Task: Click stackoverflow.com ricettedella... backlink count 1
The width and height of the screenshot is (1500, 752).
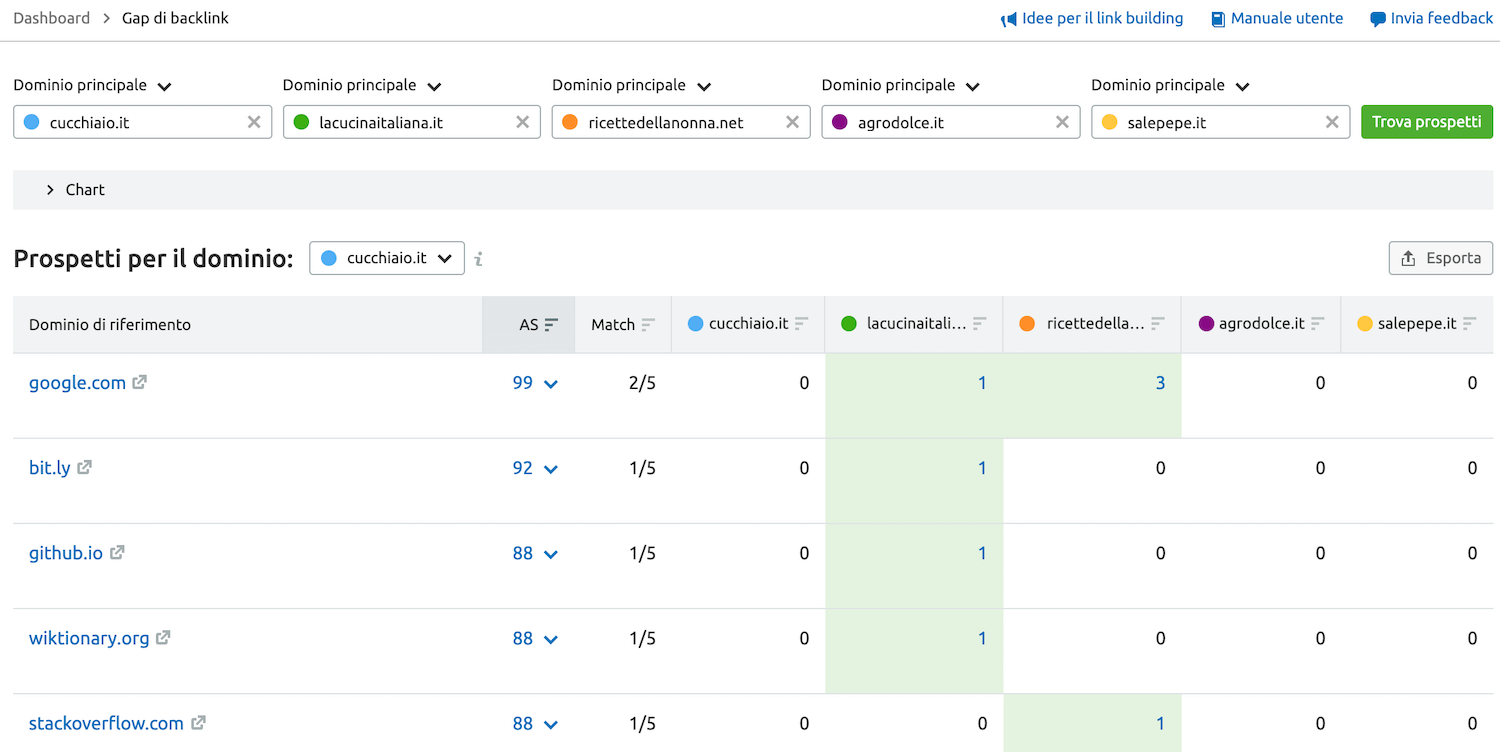Action: [1160, 723]
